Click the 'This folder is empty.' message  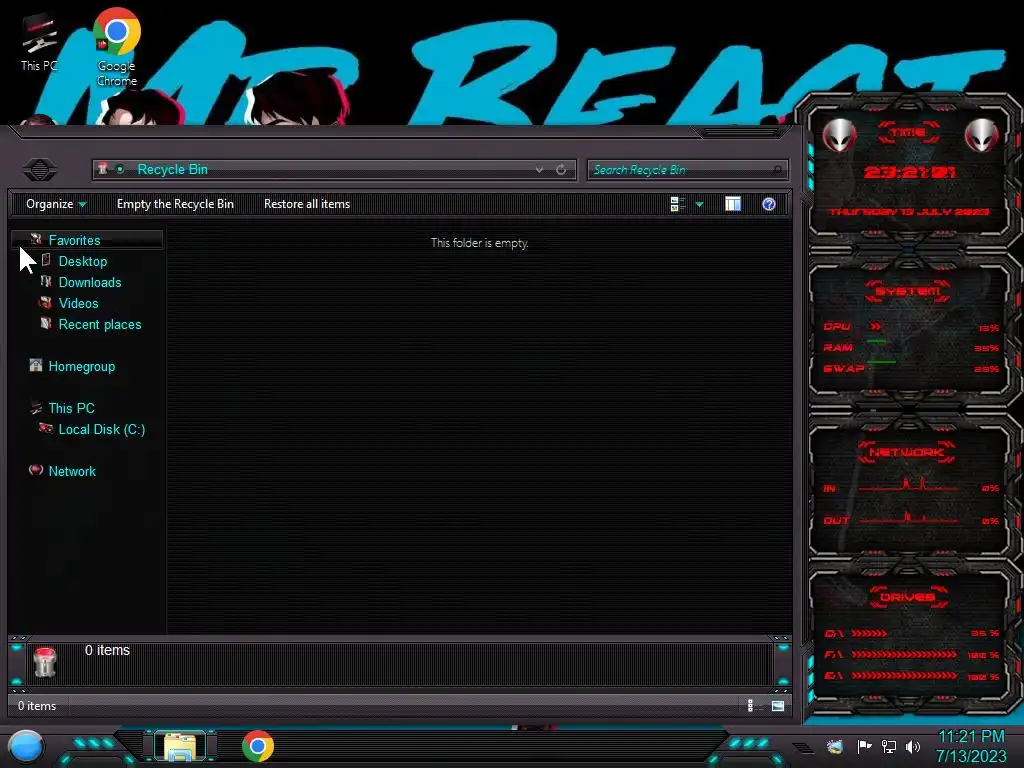[479, 243]
